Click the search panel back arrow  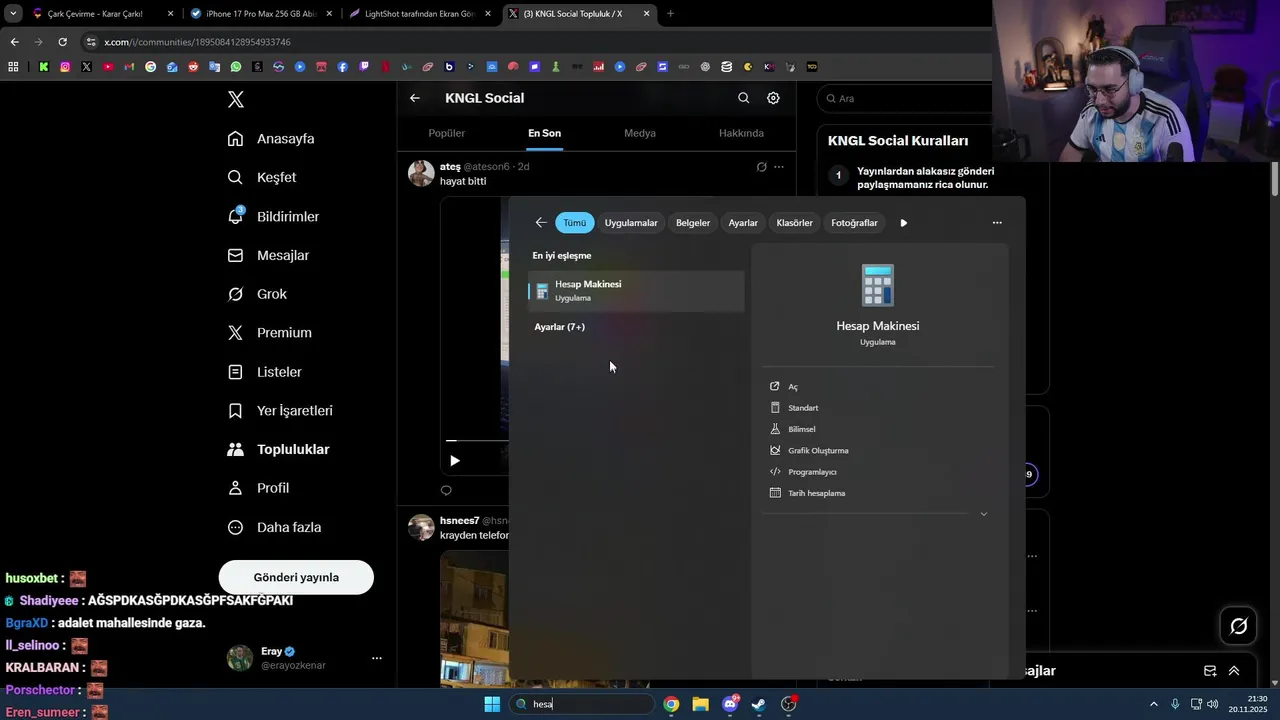pyautogui.click(x=541, y=223)
